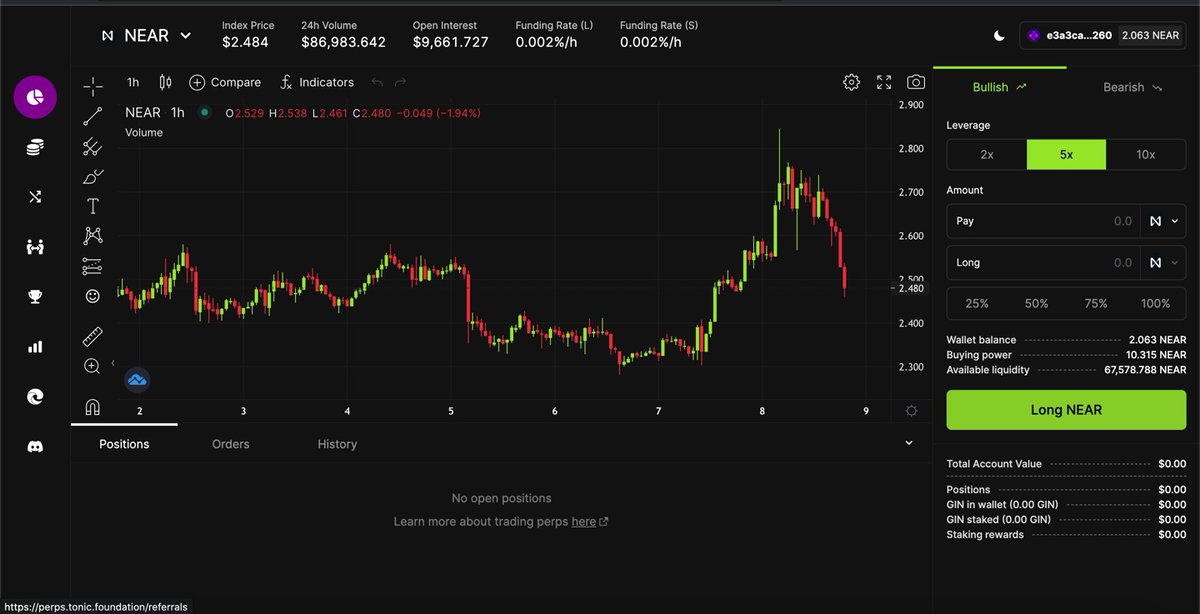Viewport: 1200px width, 614px height.
Task: Select the XABCD pattern tool
Action: [92, 236]
